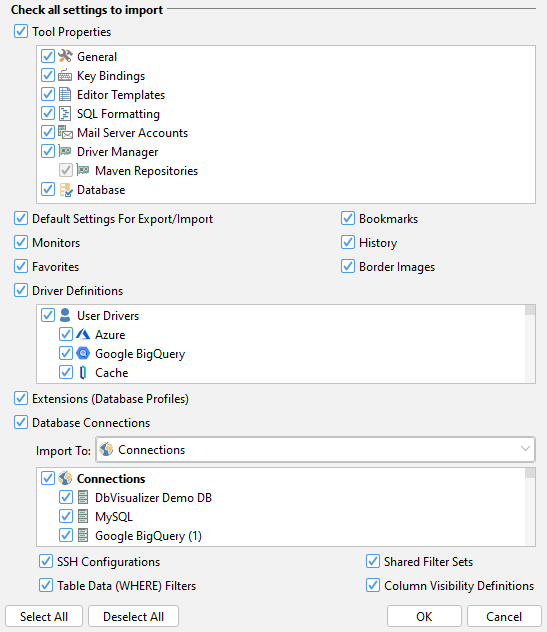The height and width of the screenshot is (632, 547).
Task: Uncheck the Bookmarks checkbox
Action: 348,218
